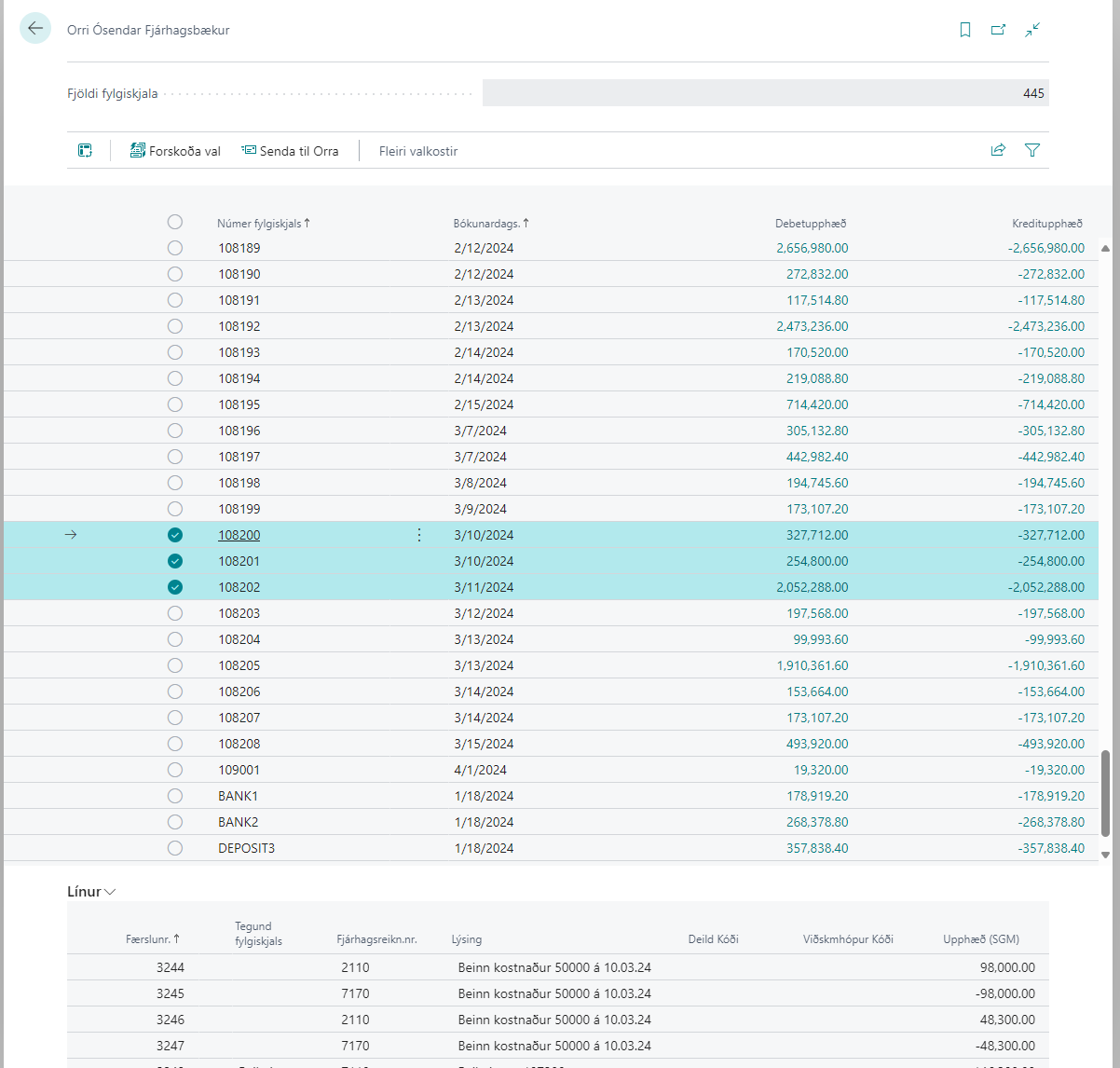Click the vertical scrollbar thumb
Viewport: 1120px width, 1068px height.
1106,792
